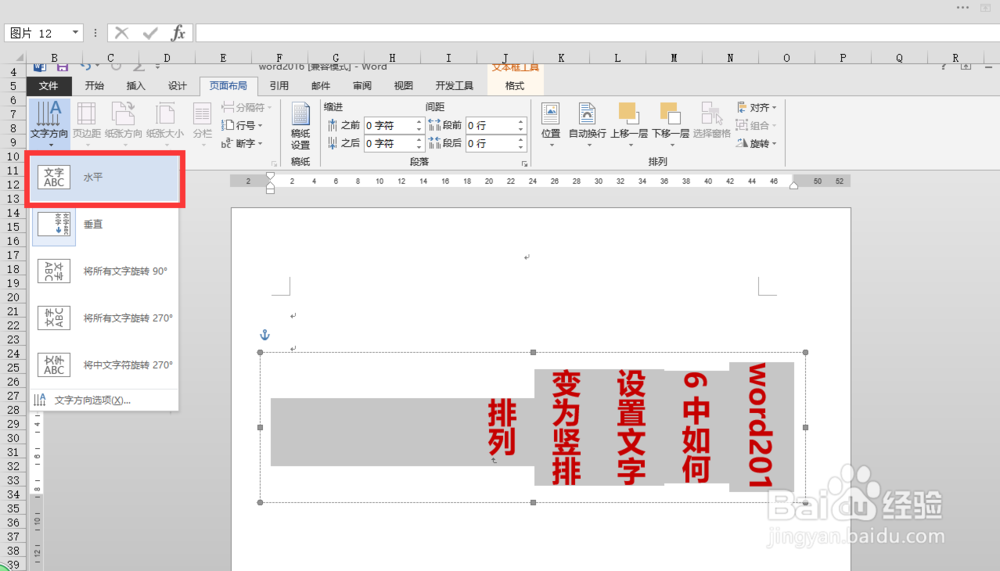
Task: Click the vertical text 变为竖排 in textbox
Action: (x=566, y=427)
